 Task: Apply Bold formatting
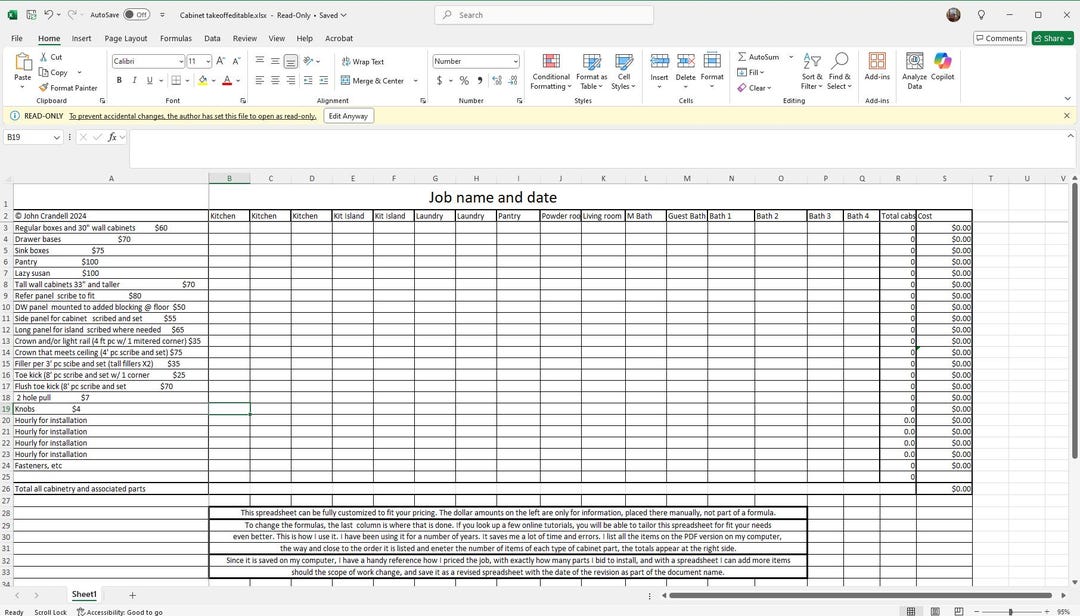click(119, 81)
